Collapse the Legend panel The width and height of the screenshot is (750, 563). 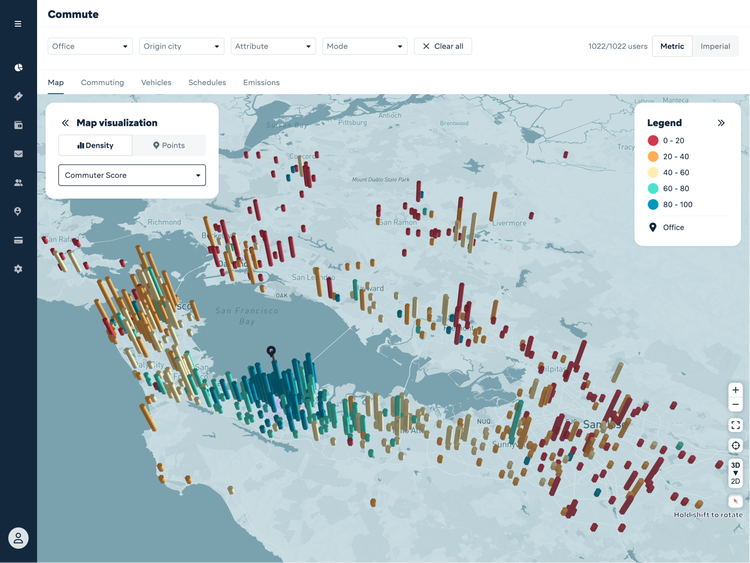(721, 123)
